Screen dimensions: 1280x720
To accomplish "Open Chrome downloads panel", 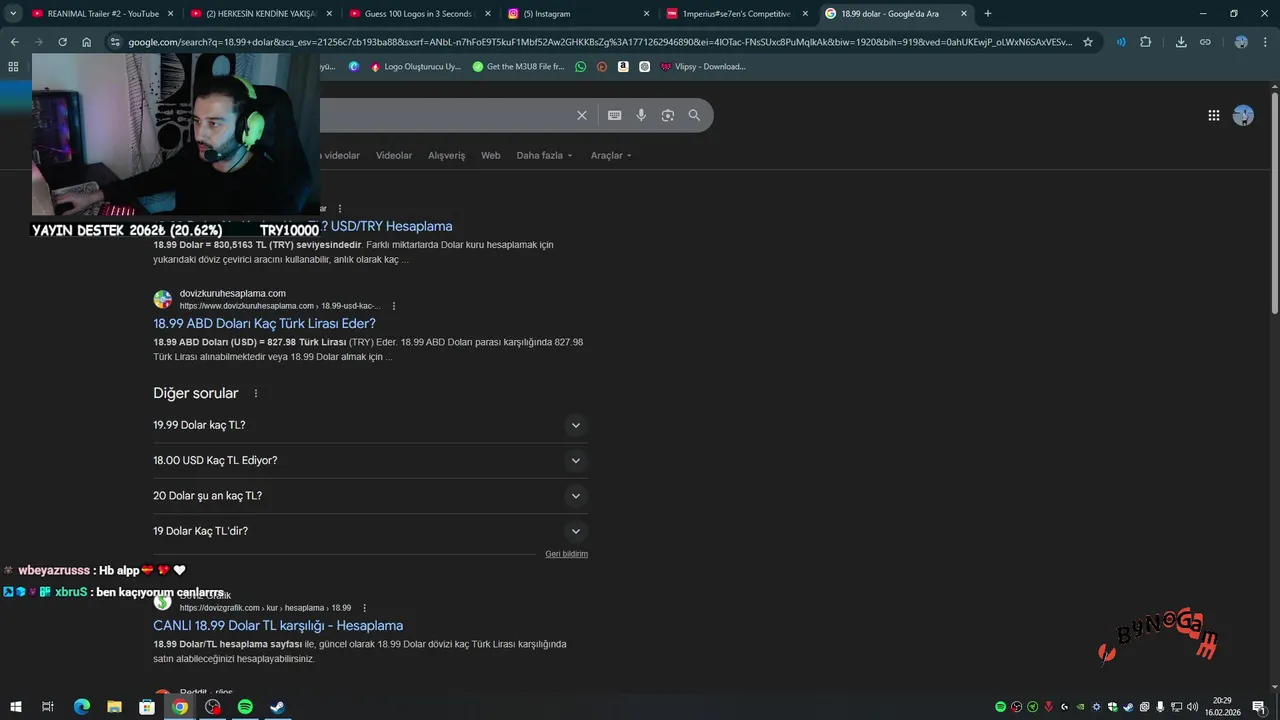I will coord(1181,42).
